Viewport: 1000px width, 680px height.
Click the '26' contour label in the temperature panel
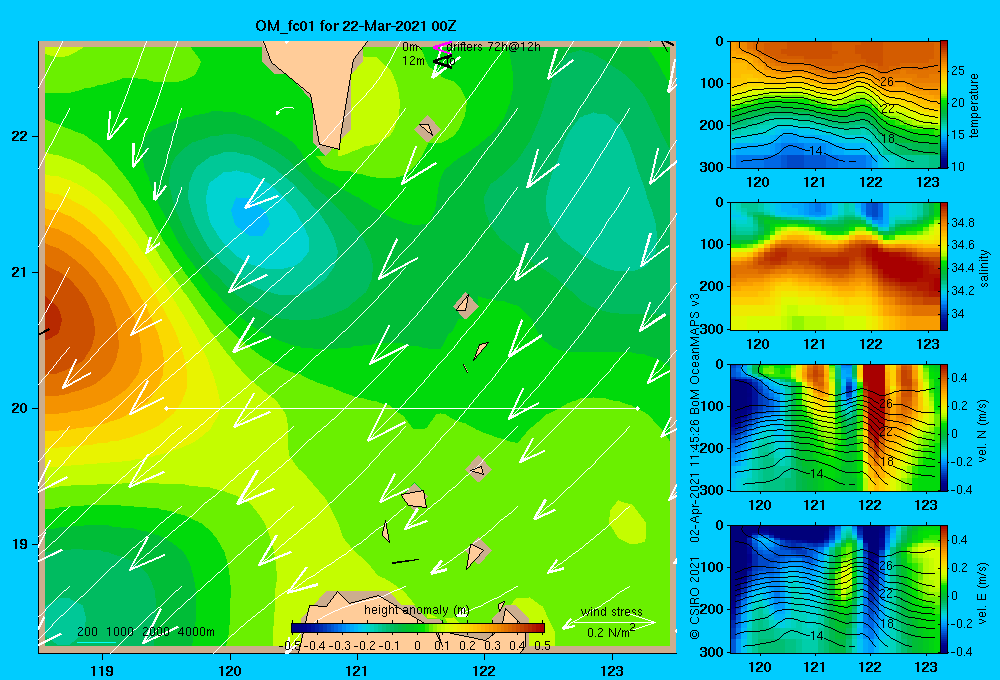(x=886, y=82)
